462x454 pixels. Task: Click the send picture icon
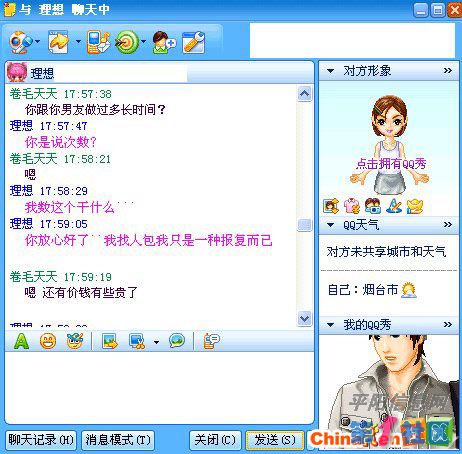coord(110,341)
